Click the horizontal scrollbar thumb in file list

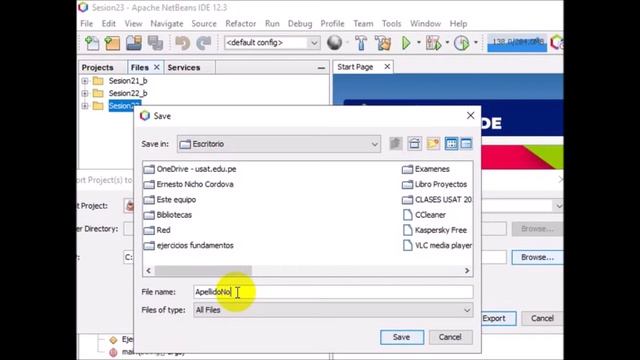(203, 271)
